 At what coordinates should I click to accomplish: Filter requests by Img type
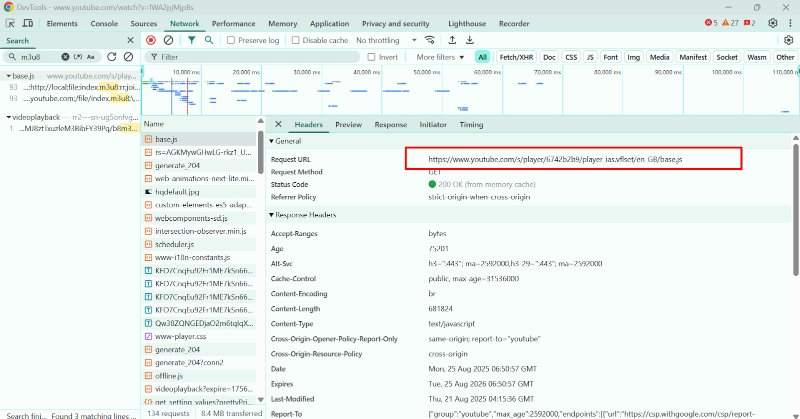634,57
